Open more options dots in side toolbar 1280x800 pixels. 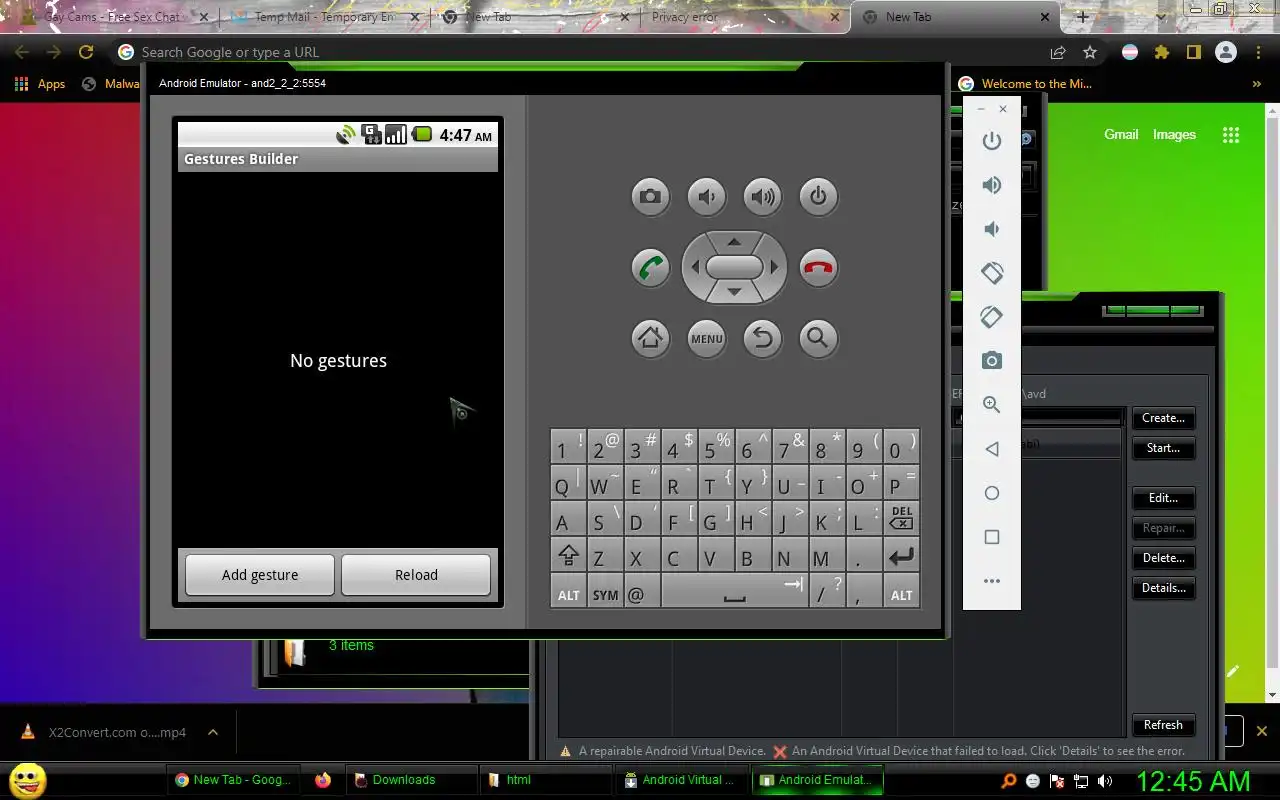click(x=992, y=581)
